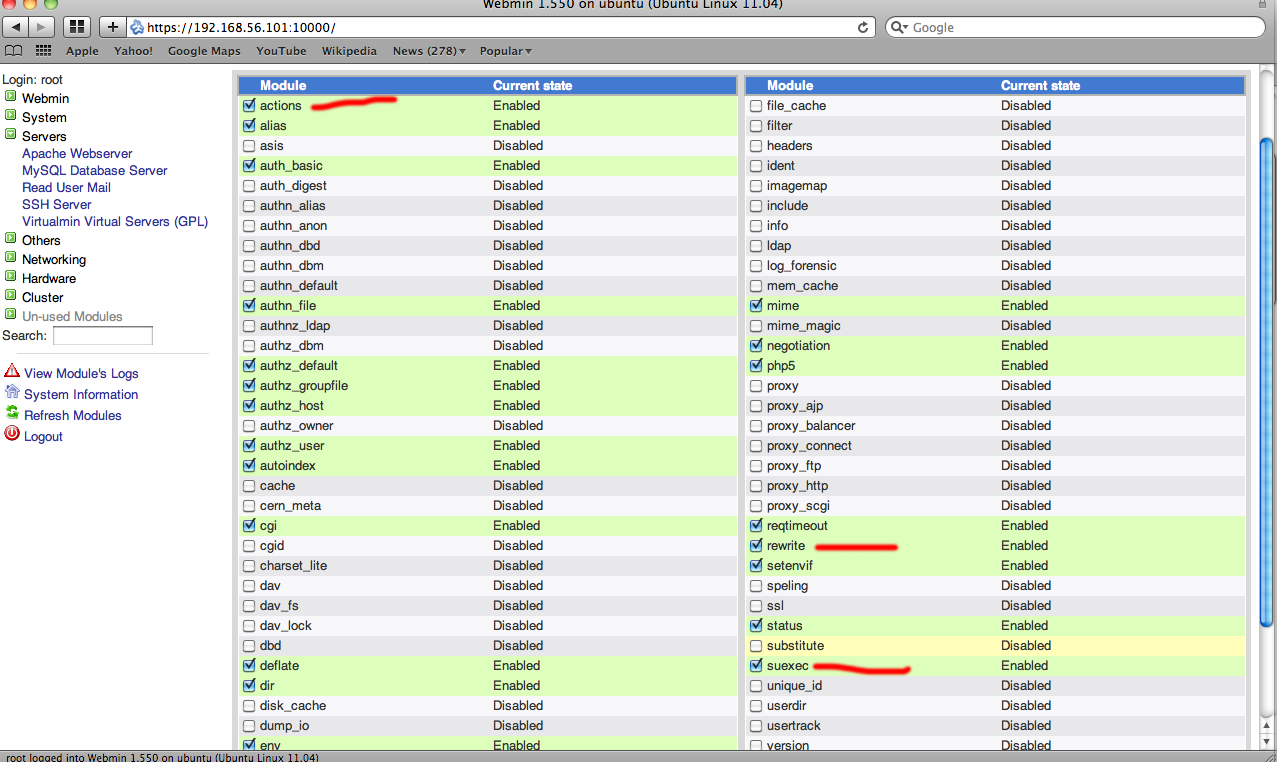Open the Google Maps bookmark
The width and height of the screenshot is (1277, 762).
tap(204, 51)
